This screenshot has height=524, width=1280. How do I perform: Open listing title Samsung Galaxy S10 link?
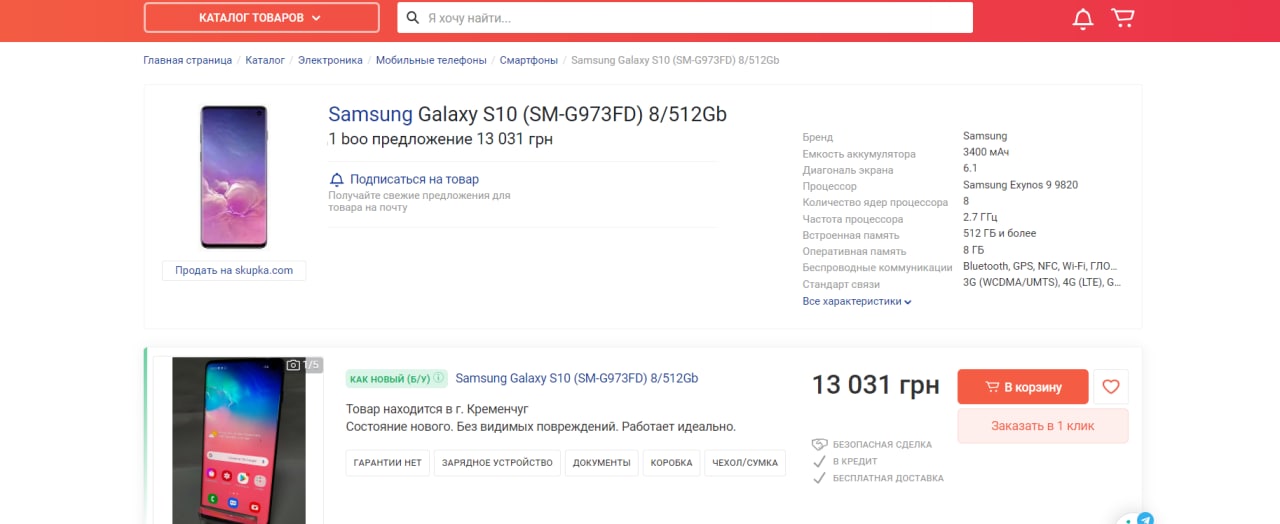pos(576,378)
